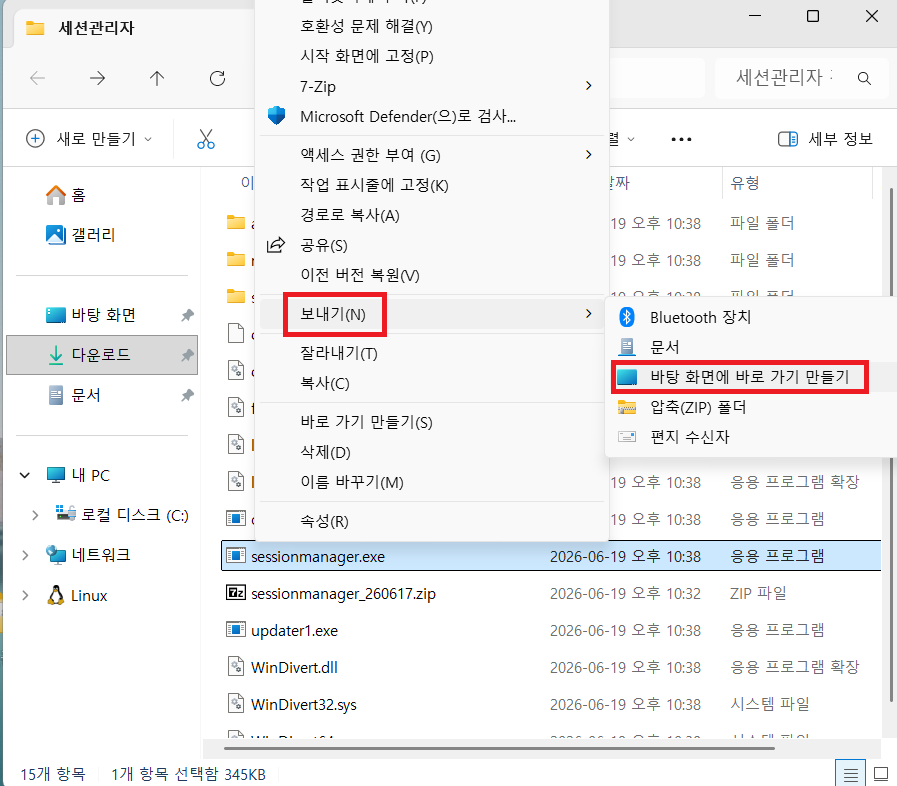The height and width of the screenshot is (786, 897).
Task: Switch to large thumbnails view layout
Action: point(881,775)
